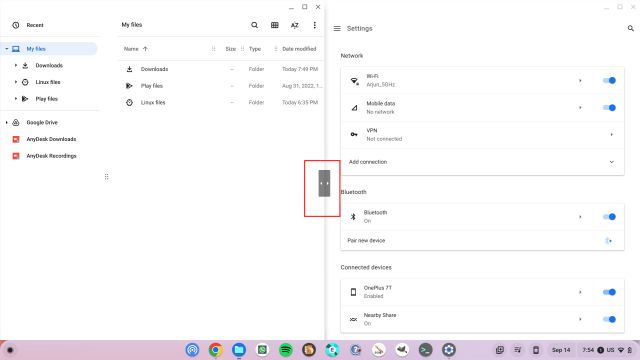Open VPN Not connected row
This screenshot has height=360, width=640.
pyautogui.click(x=482, y=135)
